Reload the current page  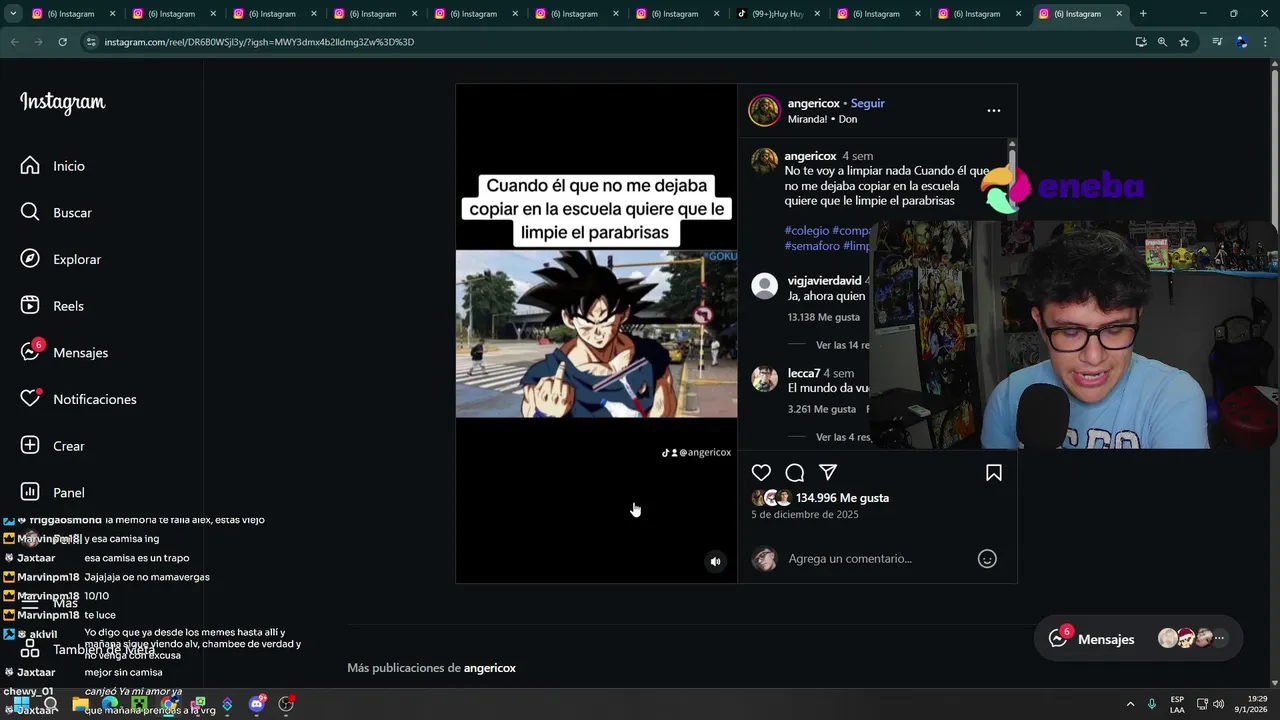62,42
